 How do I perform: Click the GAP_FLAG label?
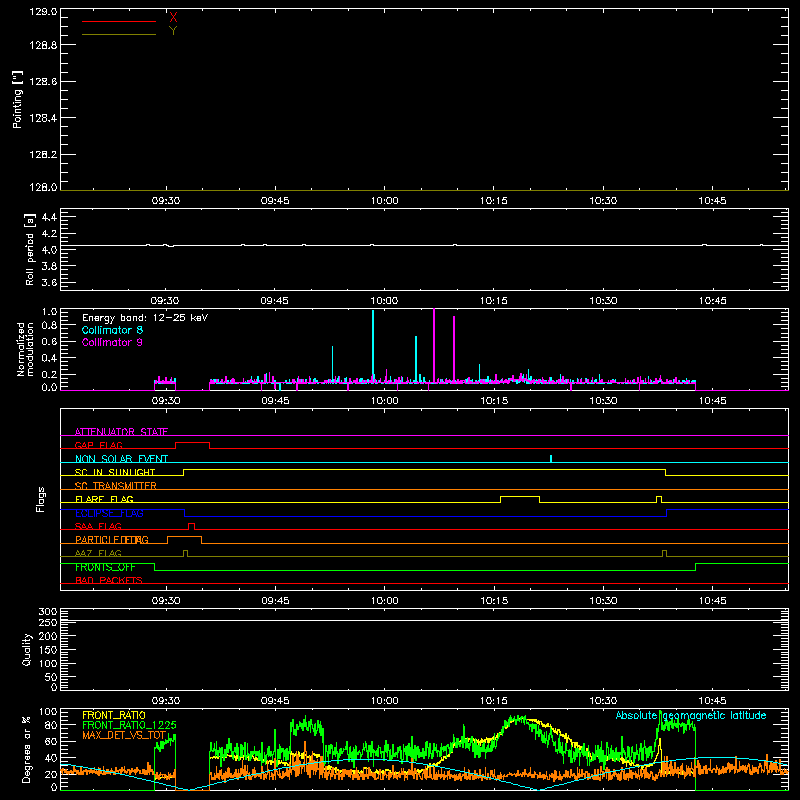point(98,445)
